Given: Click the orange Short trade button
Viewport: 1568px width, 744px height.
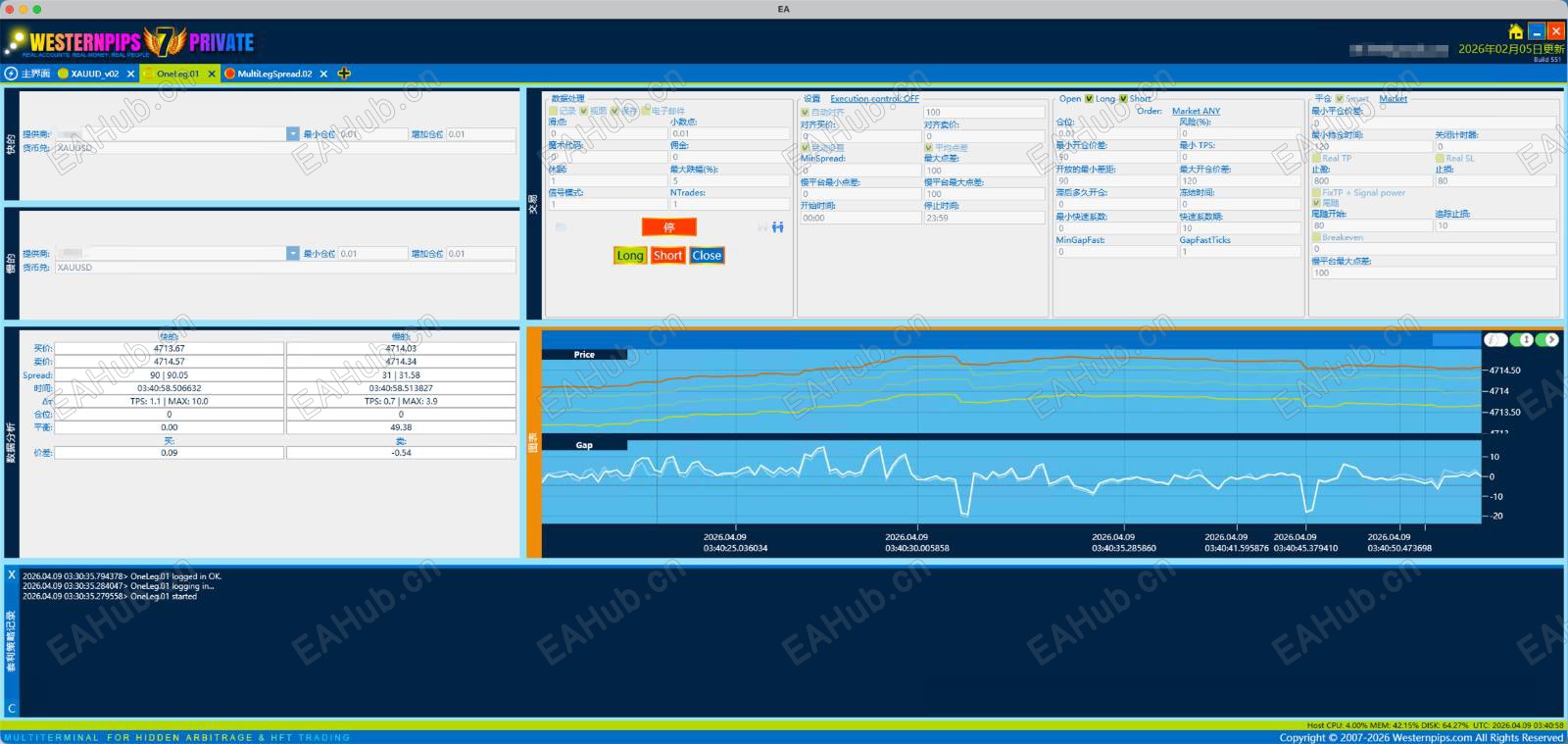Looking at the screenshot, I should [668, 256].
